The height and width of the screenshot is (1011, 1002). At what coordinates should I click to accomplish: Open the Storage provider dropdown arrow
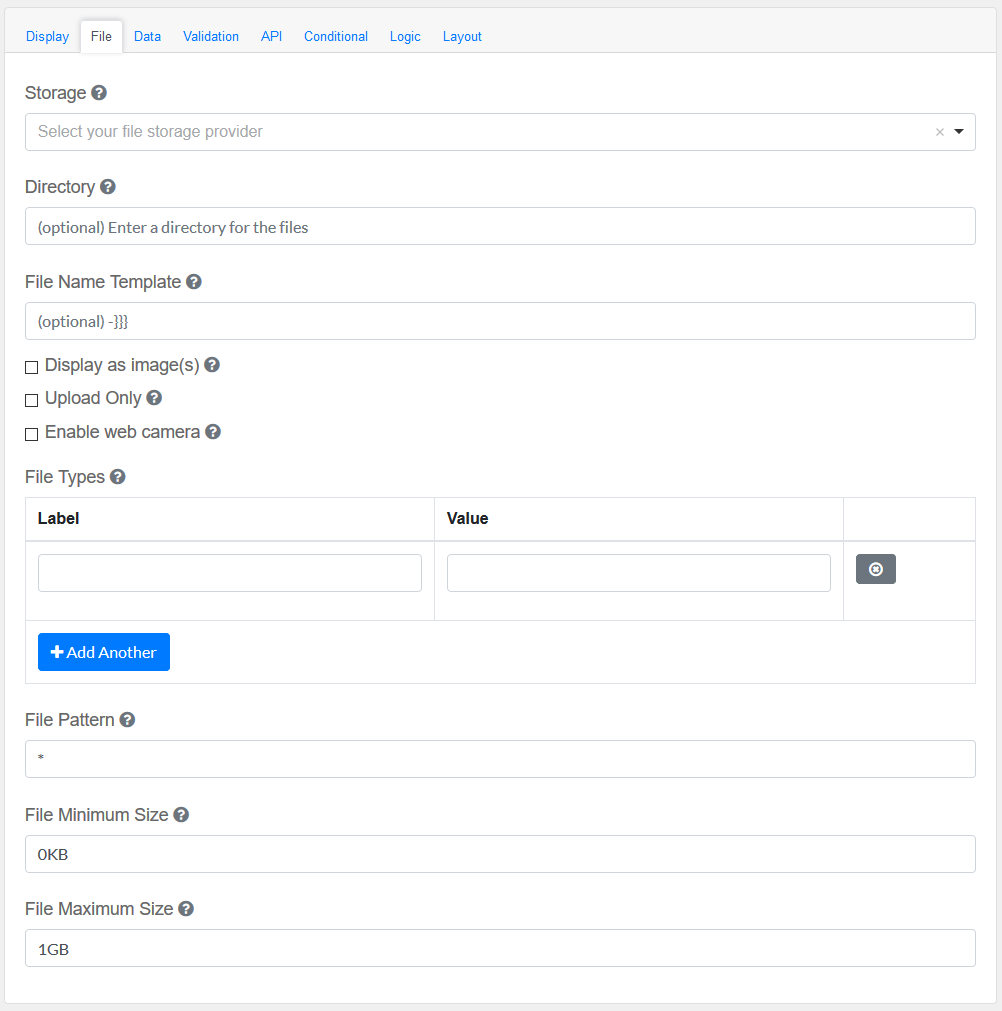point(959,132)
